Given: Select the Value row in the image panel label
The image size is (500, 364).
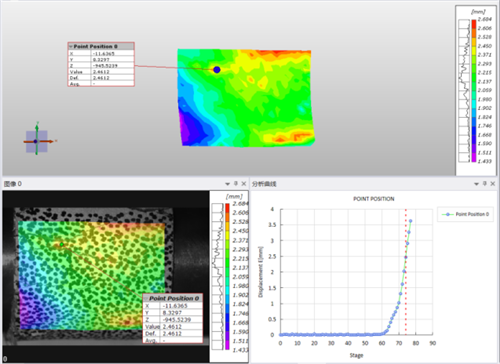Looking at the screenshot, I should tap(173, 327).
